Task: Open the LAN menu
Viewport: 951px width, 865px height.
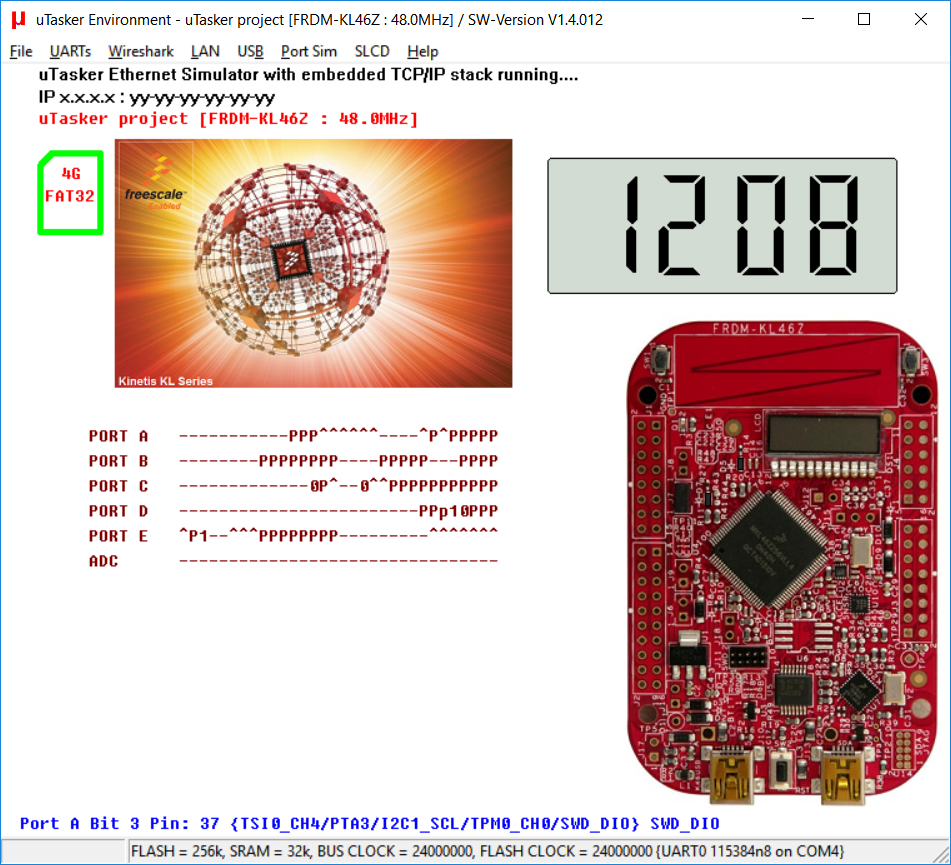Action: click(x=205, y=52)
